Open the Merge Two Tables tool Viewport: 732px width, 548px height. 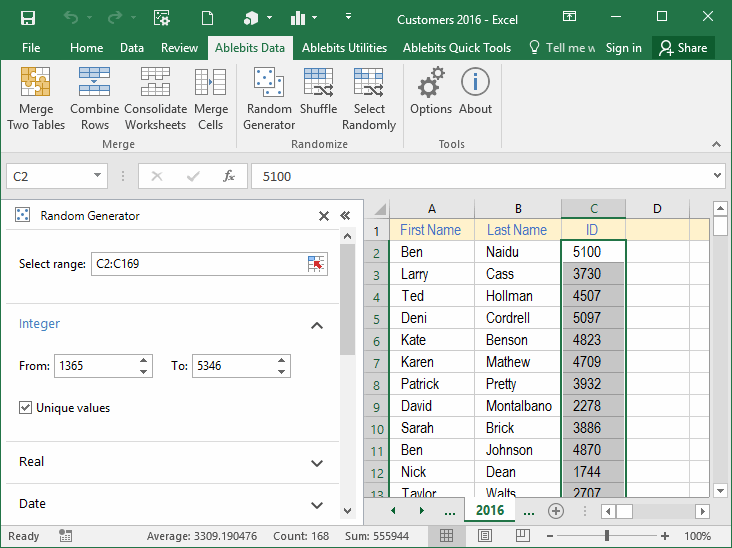[36, 99]
